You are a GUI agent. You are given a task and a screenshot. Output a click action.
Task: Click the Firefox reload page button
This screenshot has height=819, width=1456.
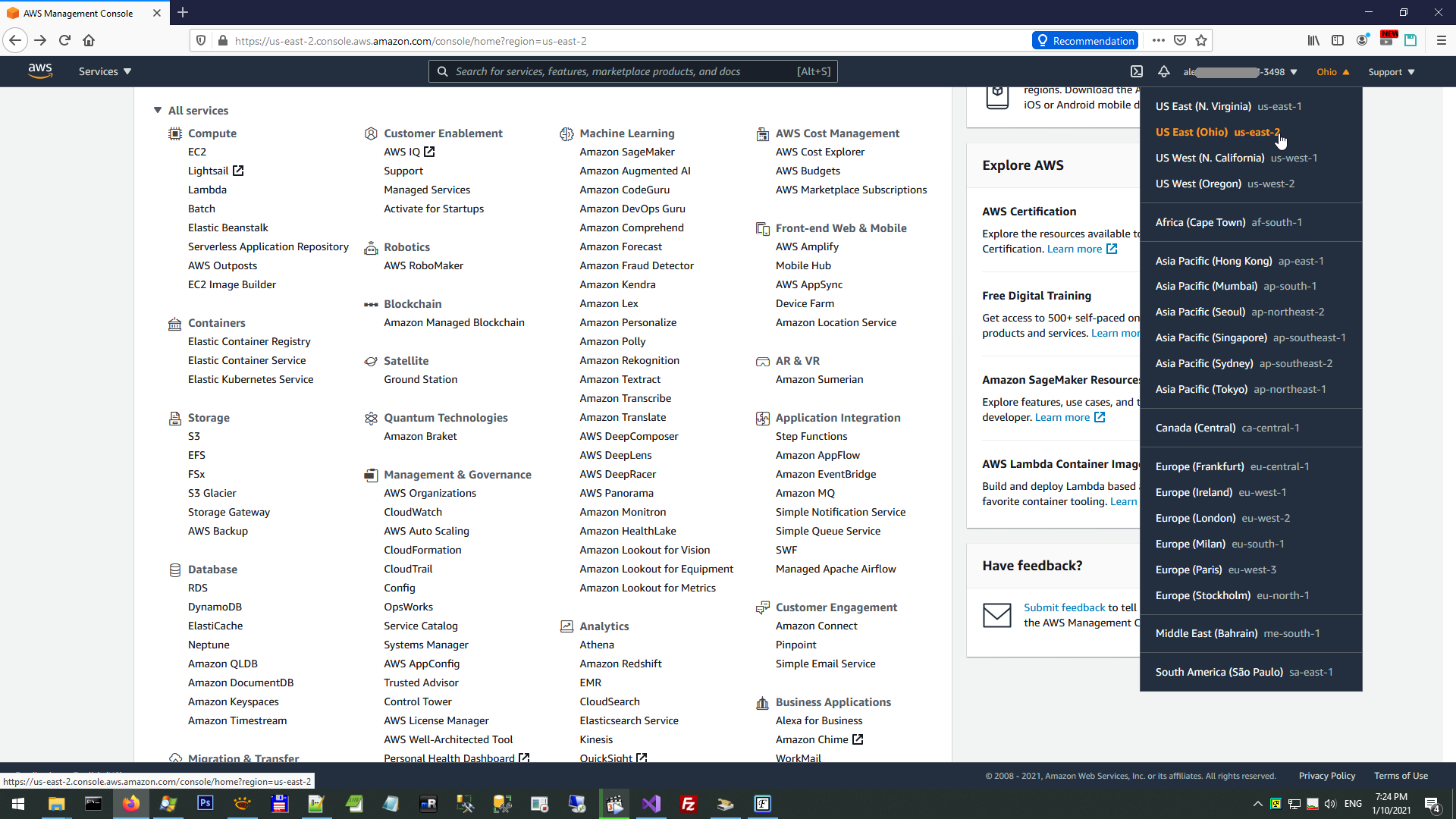click(64, 41)
